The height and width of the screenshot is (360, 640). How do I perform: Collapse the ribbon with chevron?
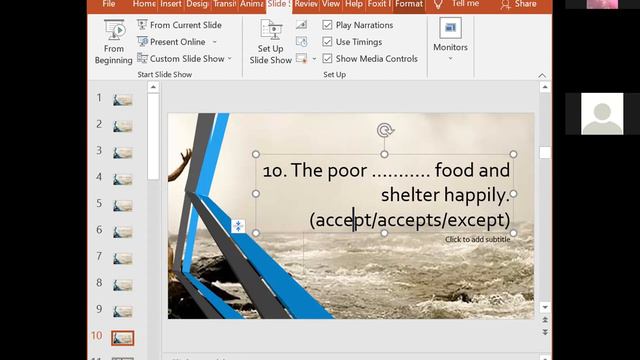[x=542, y=76]
